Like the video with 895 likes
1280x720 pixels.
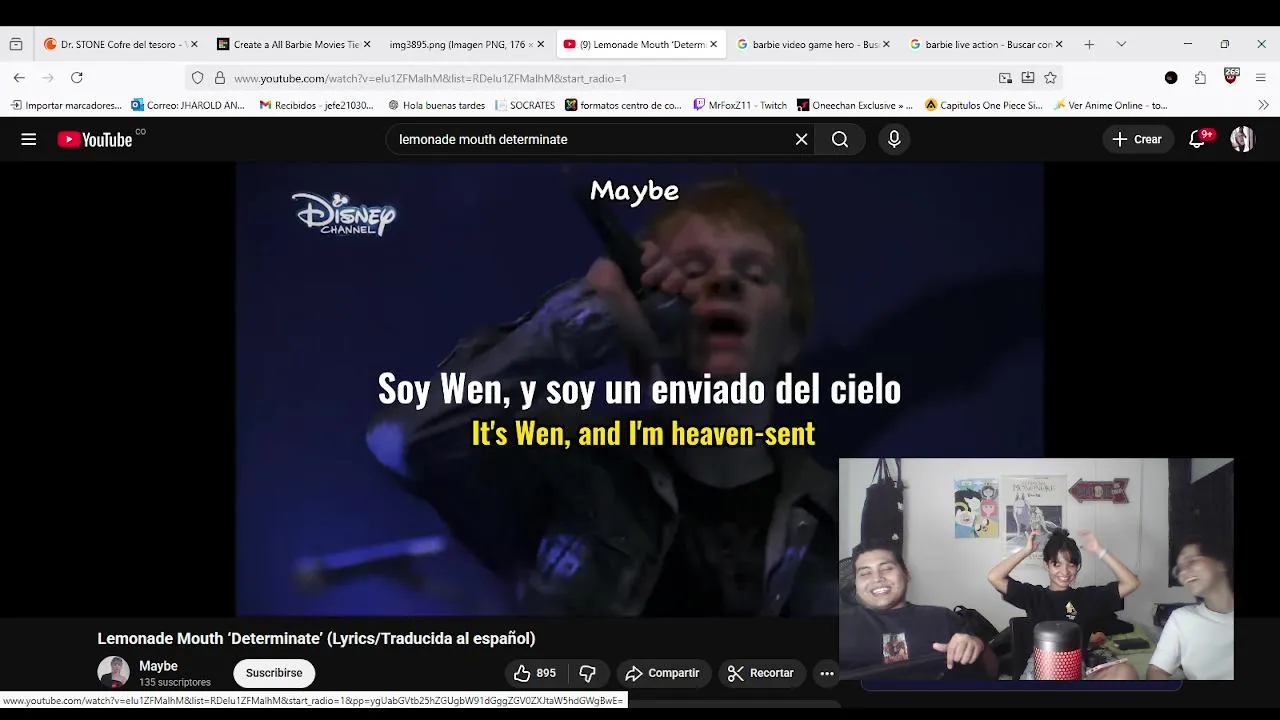tap(536, 673)
